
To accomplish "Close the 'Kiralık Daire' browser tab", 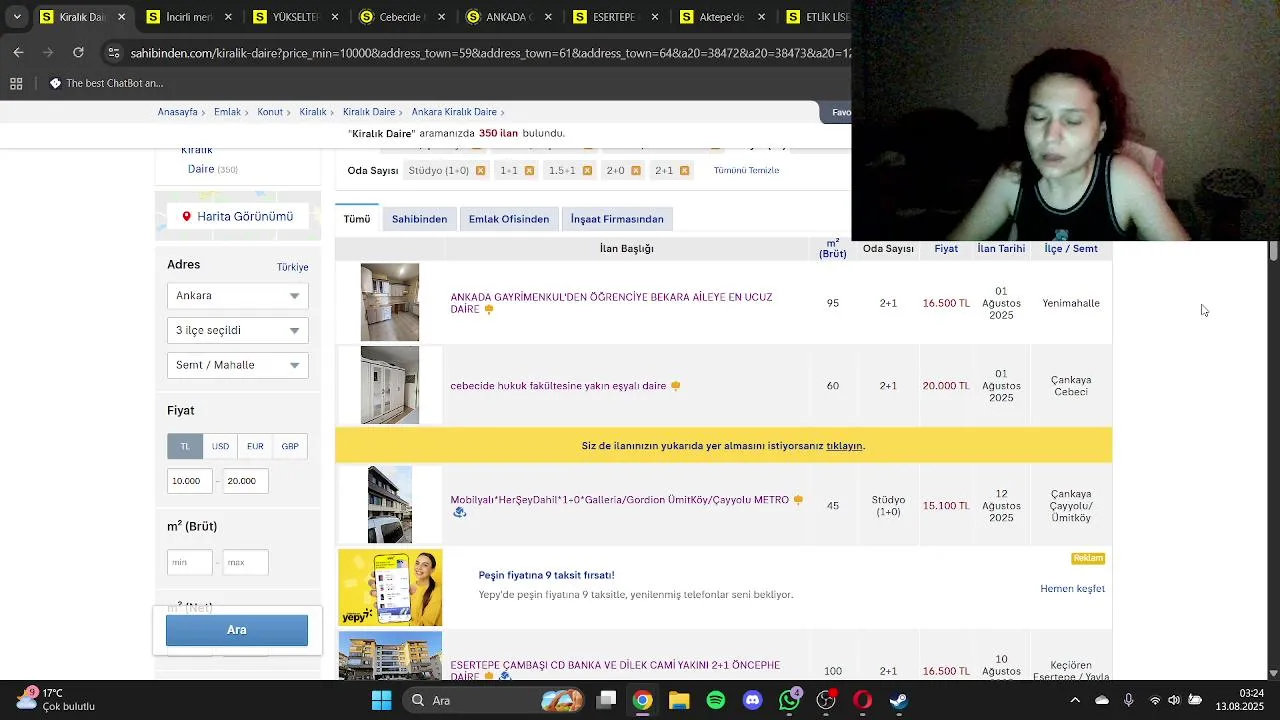I will (121, 17).
